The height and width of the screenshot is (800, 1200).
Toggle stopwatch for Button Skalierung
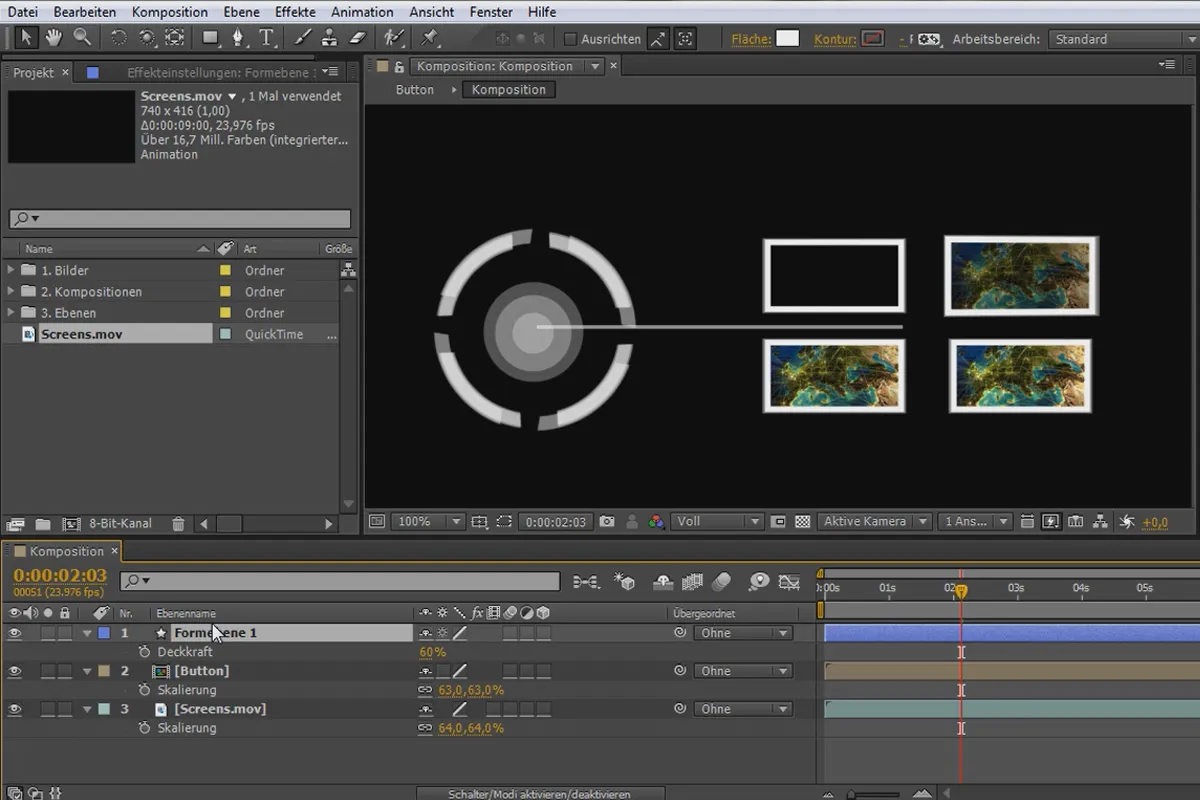[x=144, y=690]
